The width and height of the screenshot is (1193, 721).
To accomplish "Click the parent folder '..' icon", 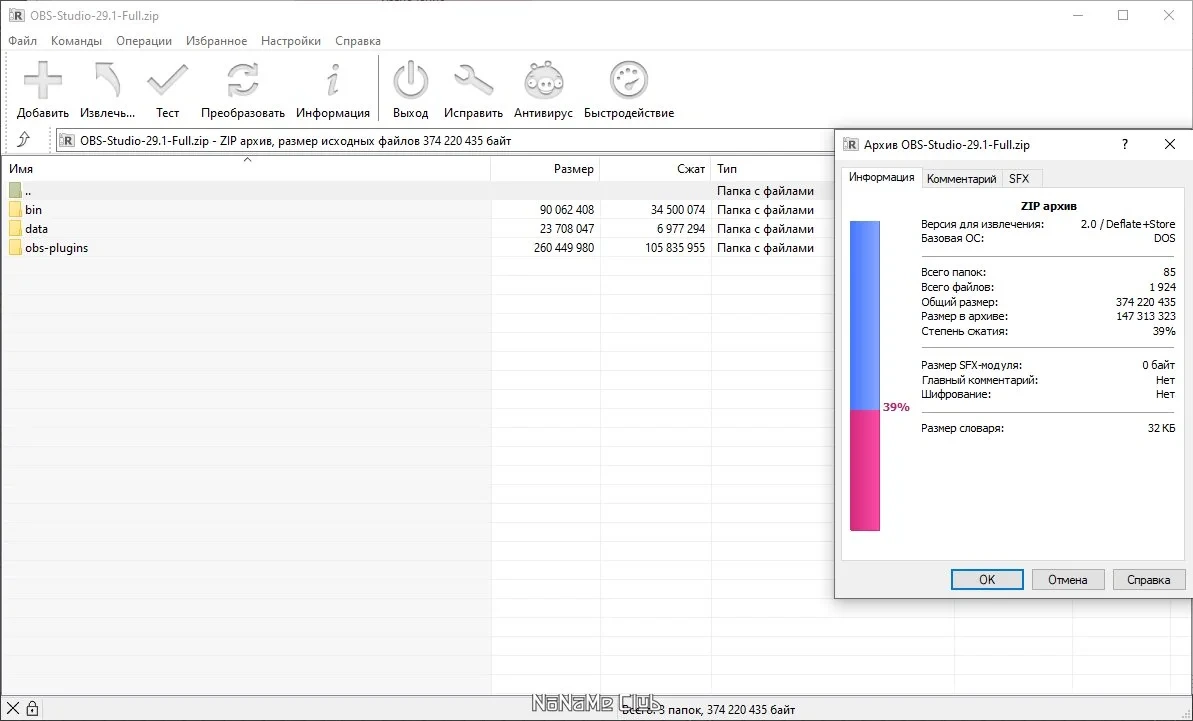I will point(15,191).
